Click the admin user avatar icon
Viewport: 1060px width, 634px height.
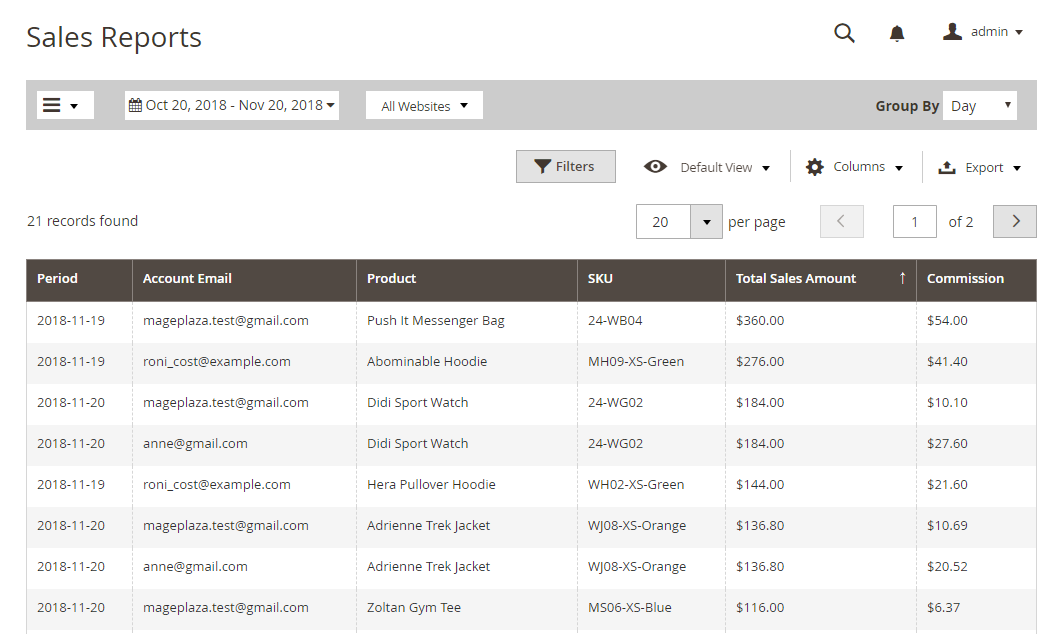[x=952, y=32]
